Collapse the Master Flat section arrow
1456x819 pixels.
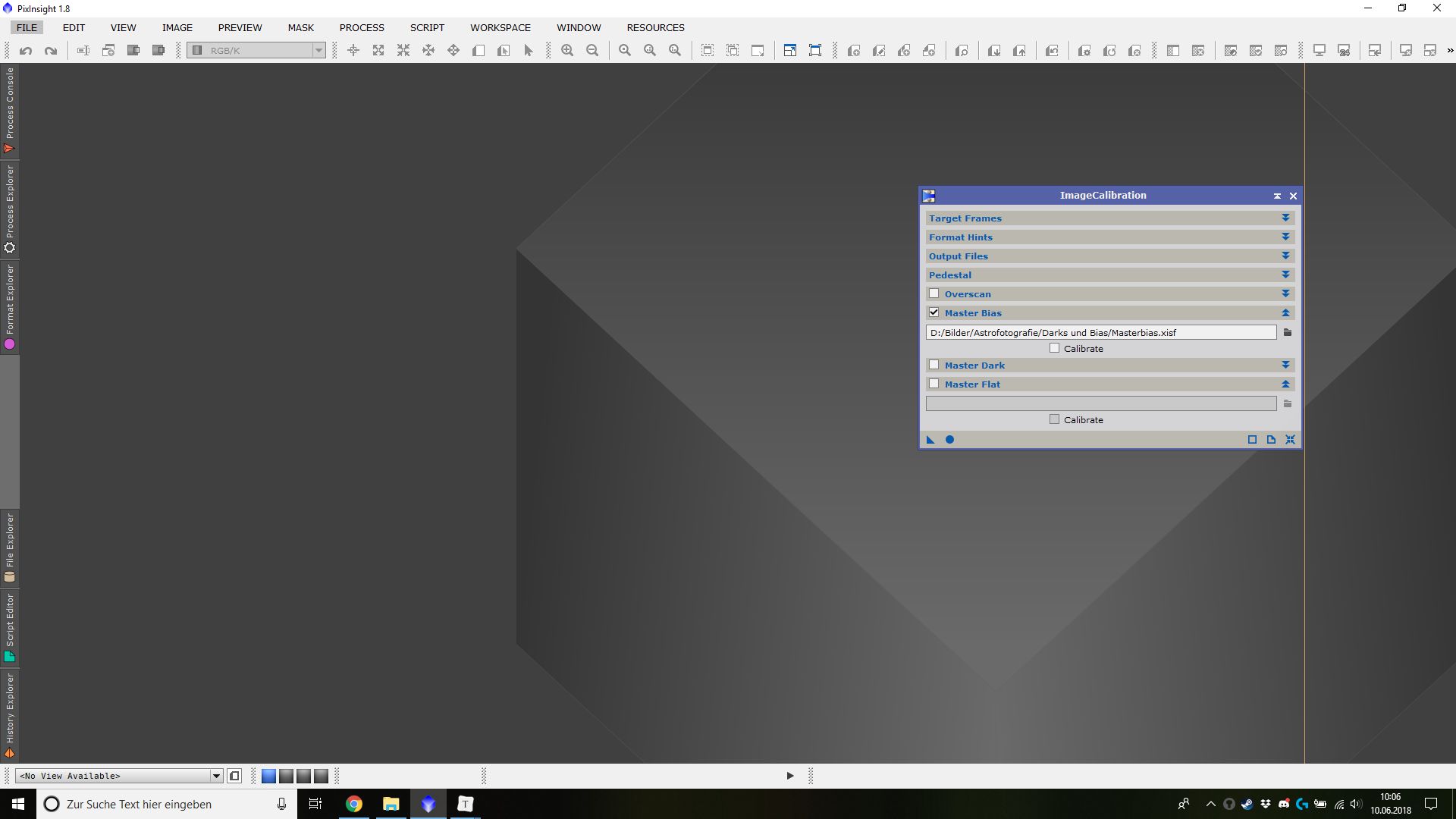(x=1285, y=384)
